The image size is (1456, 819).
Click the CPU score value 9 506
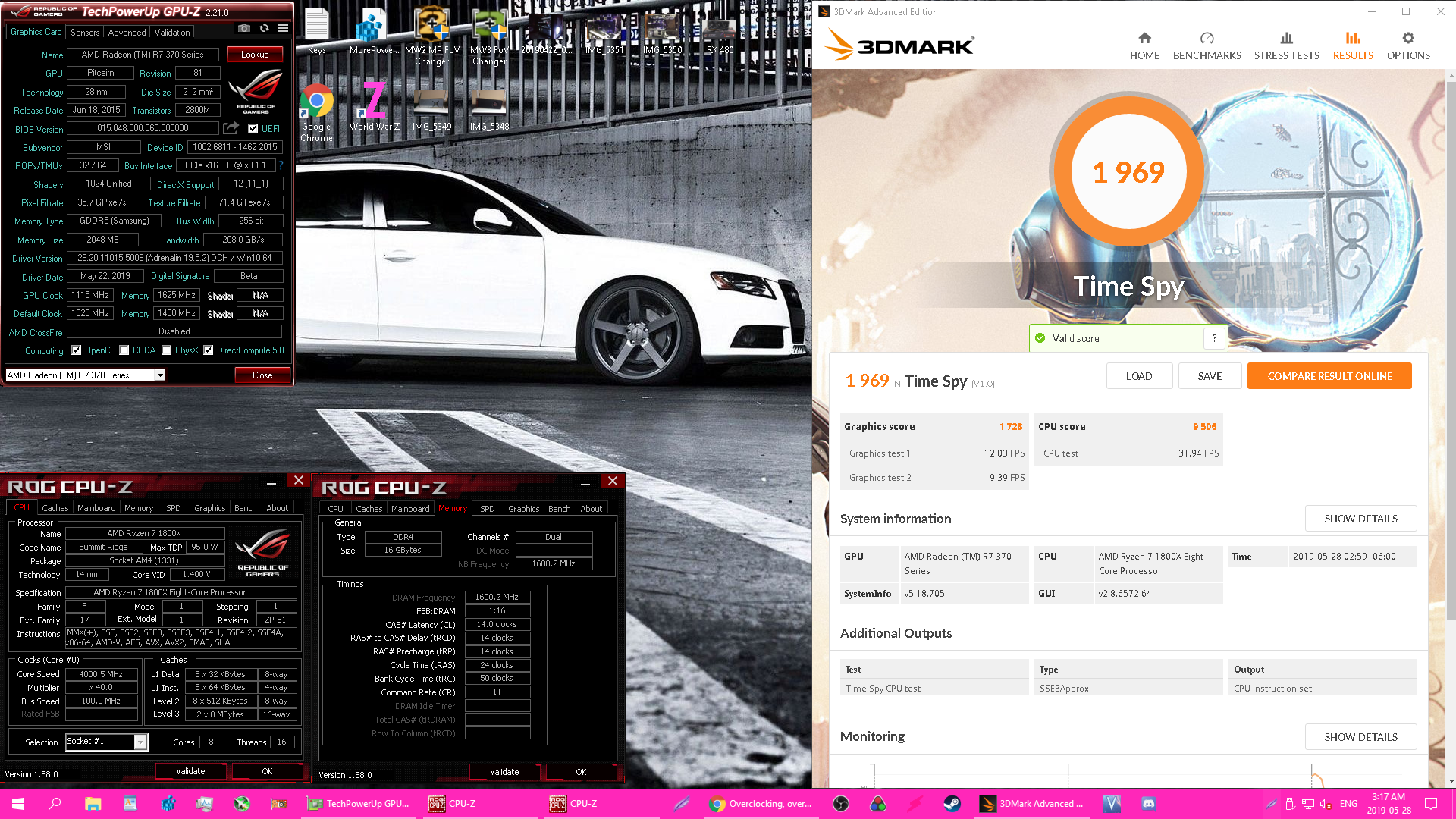1204,427
